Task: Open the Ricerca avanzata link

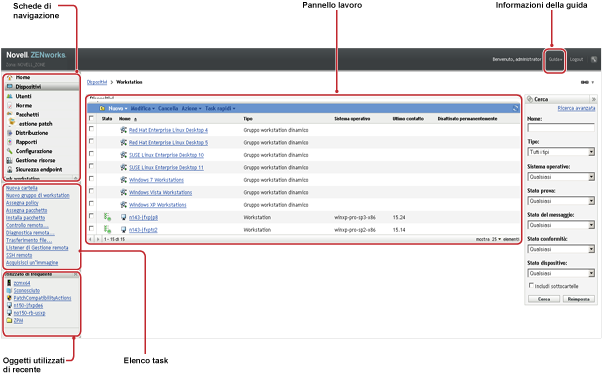Action: pos(576,109)
